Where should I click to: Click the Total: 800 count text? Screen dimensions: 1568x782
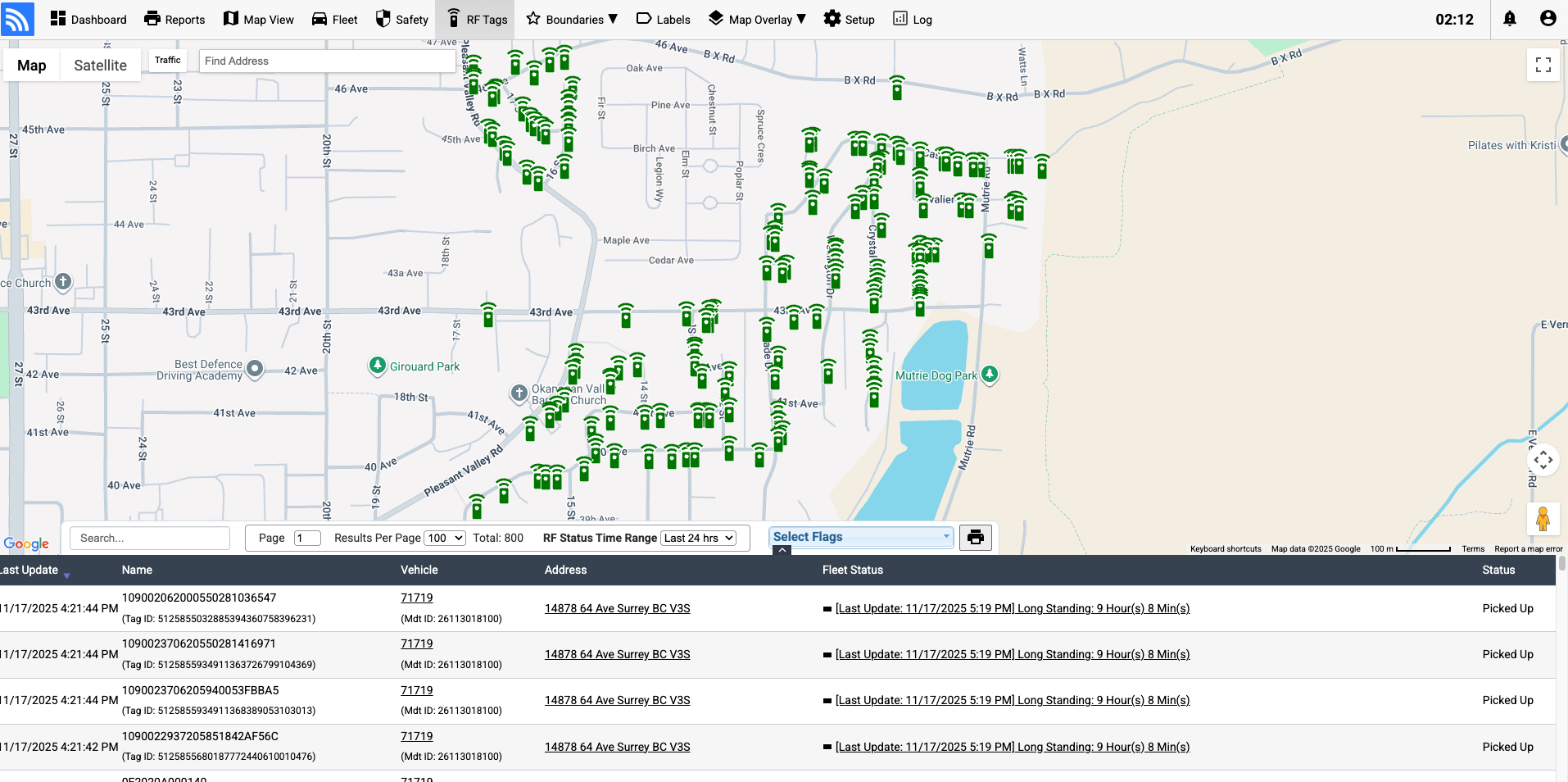click(498, 538)
